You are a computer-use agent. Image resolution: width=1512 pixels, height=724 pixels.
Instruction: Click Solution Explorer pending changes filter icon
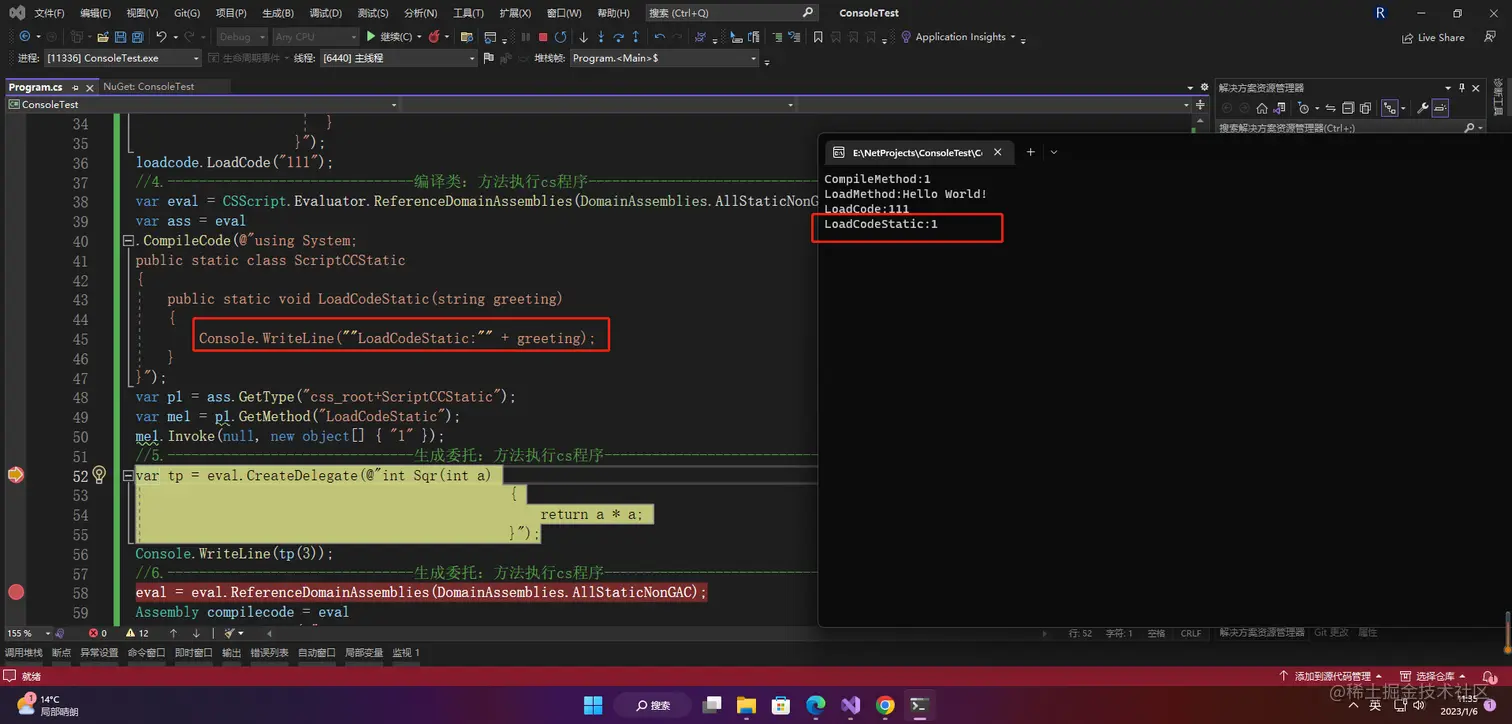(1303, 108)
